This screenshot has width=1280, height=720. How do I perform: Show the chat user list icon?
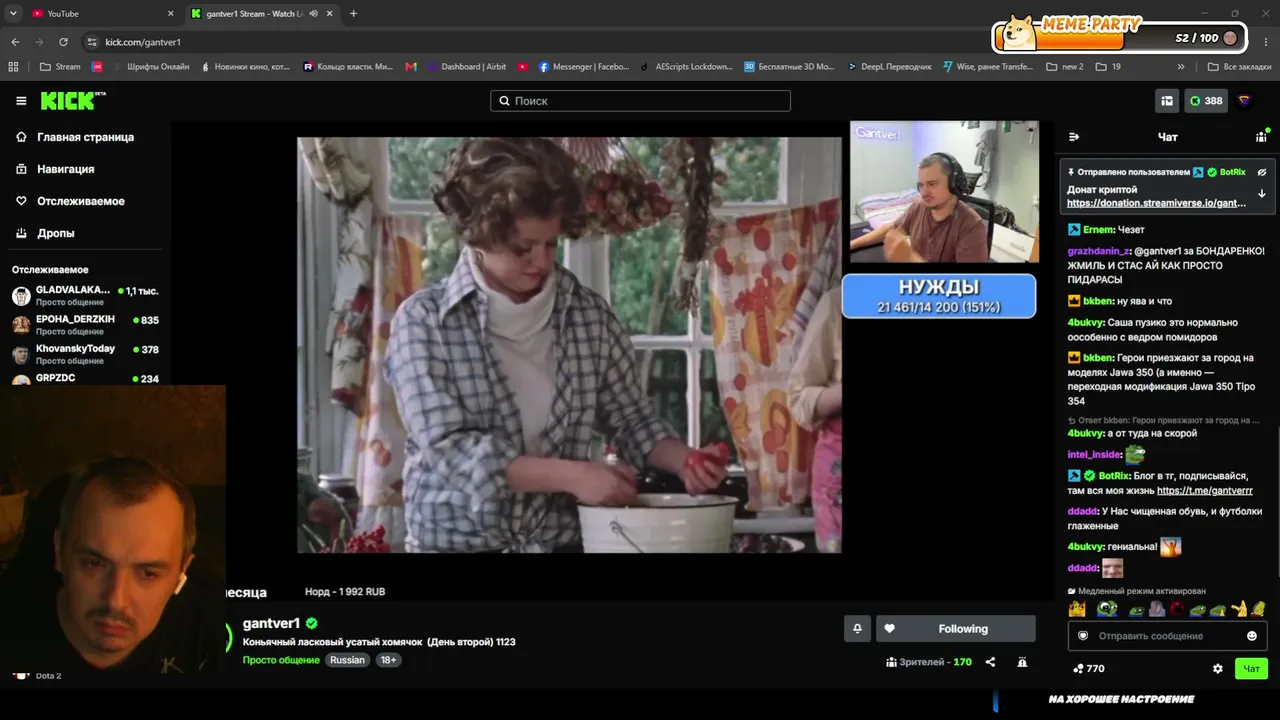coord(1261,137)
